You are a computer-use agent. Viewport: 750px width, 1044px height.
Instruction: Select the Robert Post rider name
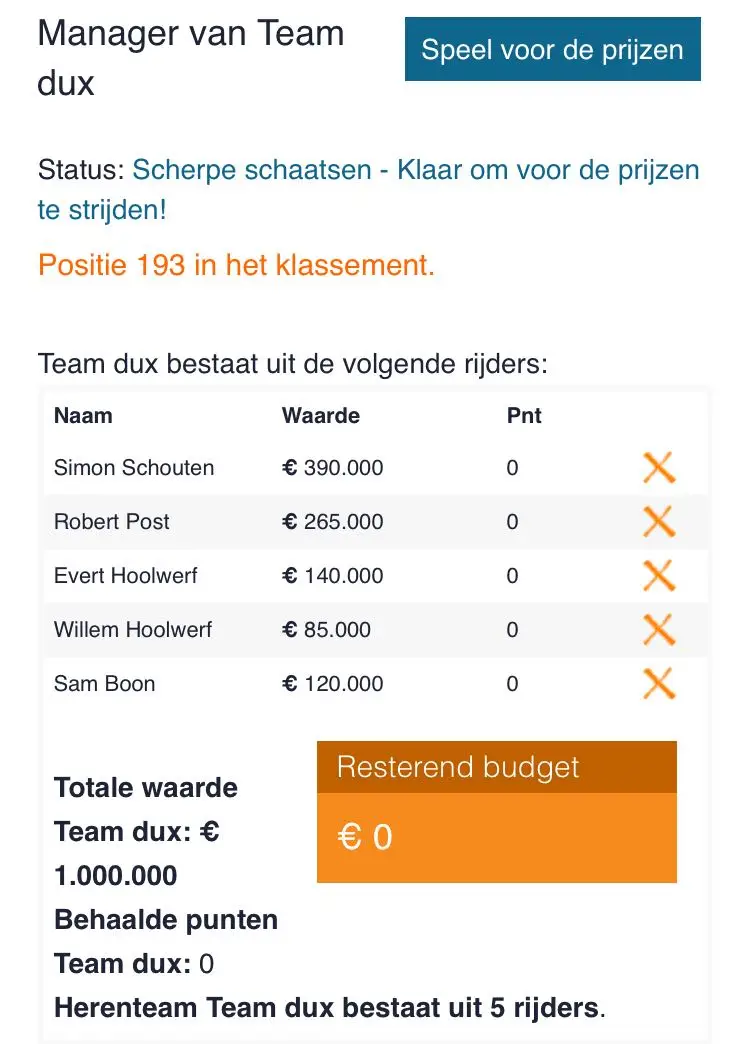[112, 521]
